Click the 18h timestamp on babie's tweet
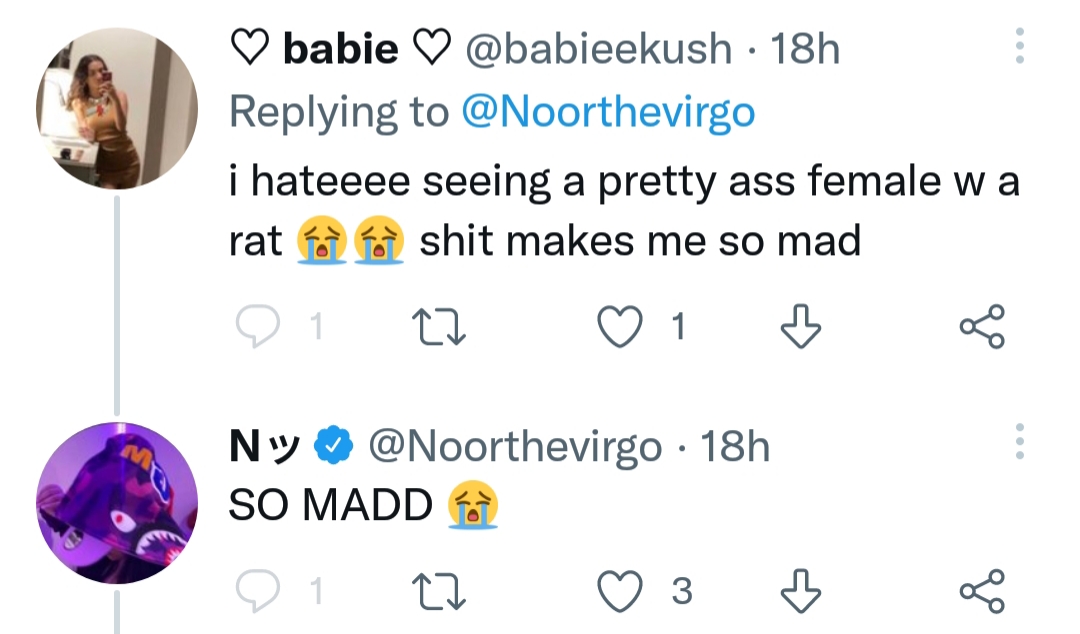 (x=805, y=49)
